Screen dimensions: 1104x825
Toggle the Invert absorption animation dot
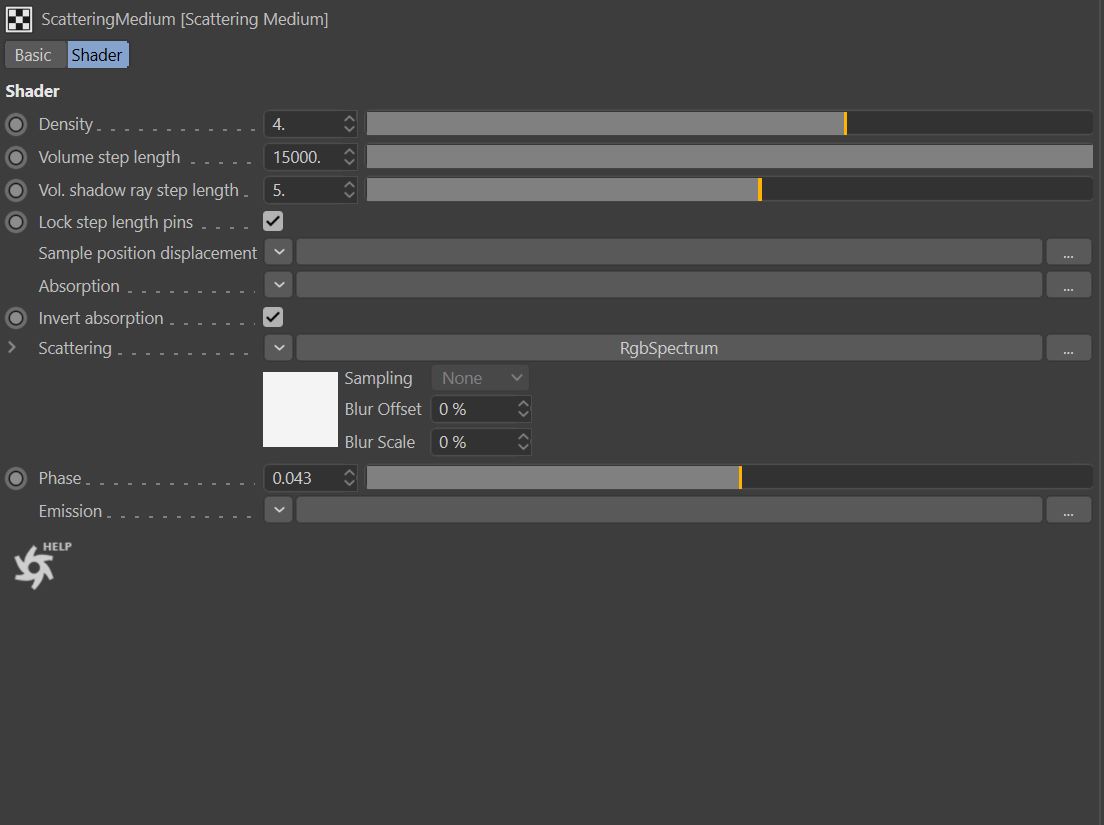(15, 318)
